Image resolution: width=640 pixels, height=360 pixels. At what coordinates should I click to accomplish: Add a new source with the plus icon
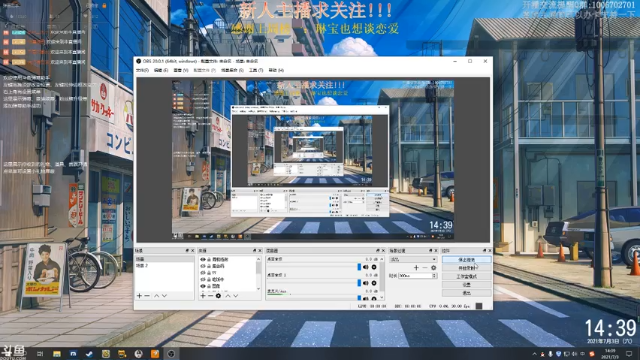[203, 296]
